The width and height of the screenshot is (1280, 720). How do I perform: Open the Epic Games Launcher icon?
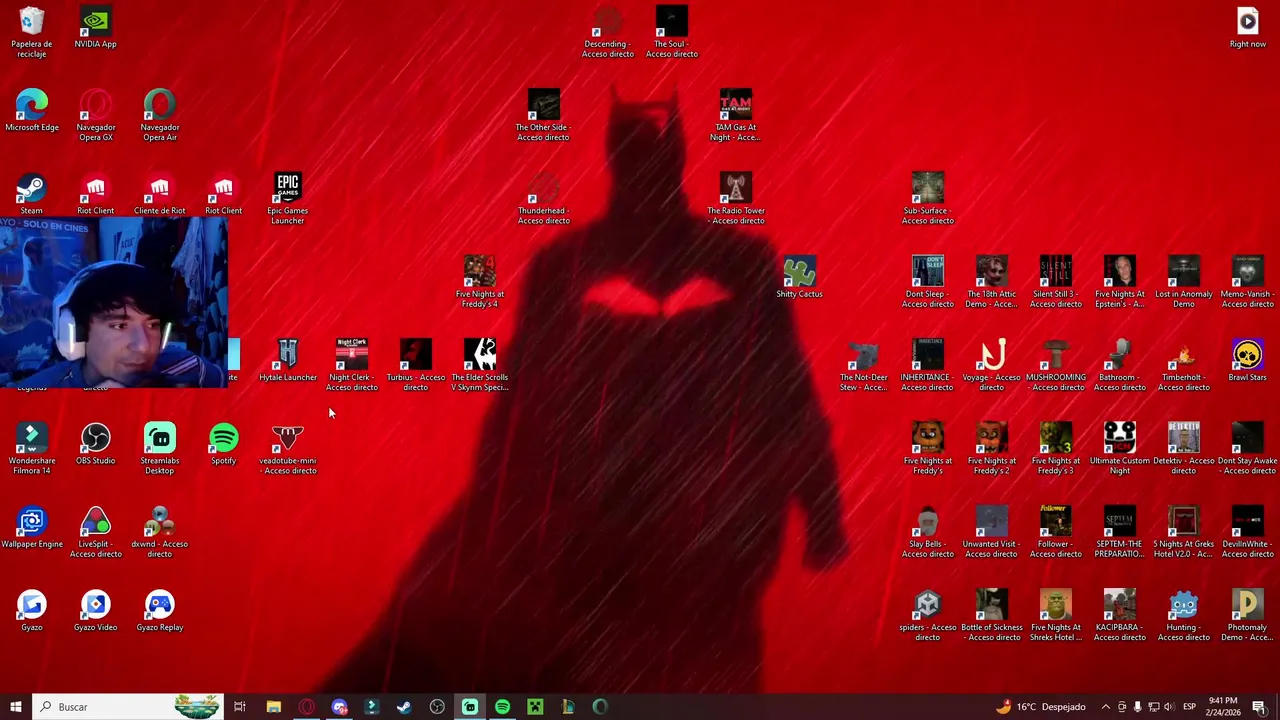point(288,199)
